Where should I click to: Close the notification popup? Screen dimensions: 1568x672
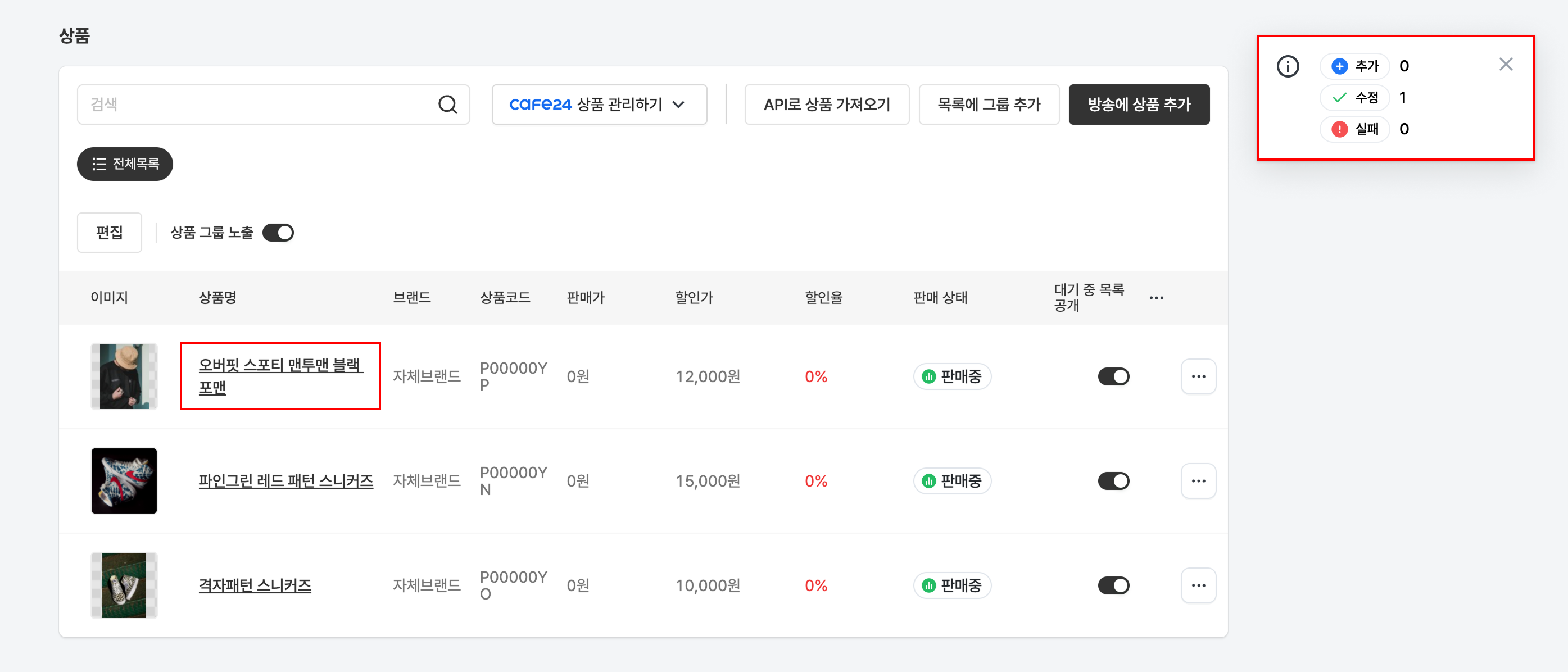(1505, 64)
